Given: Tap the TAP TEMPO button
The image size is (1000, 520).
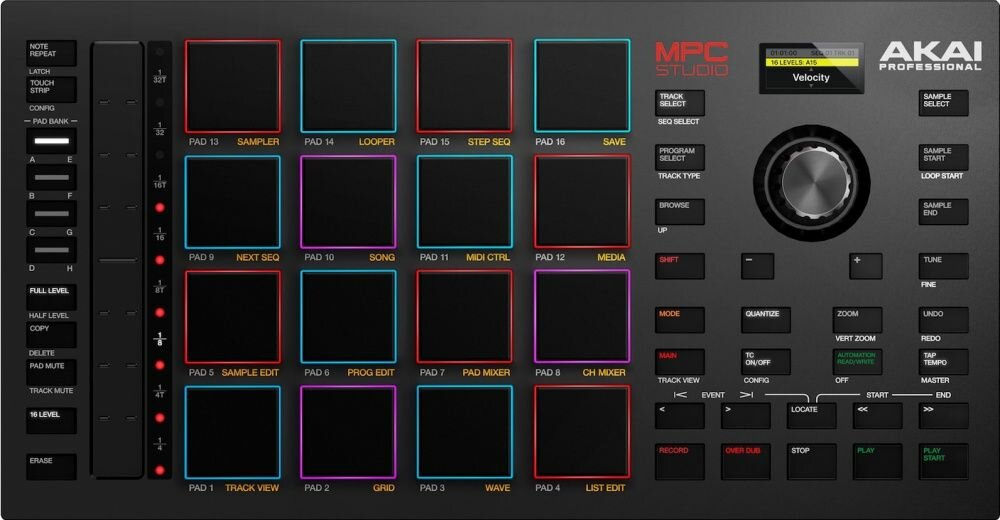Looking at the screenshot, I should [x=943, y=362].
